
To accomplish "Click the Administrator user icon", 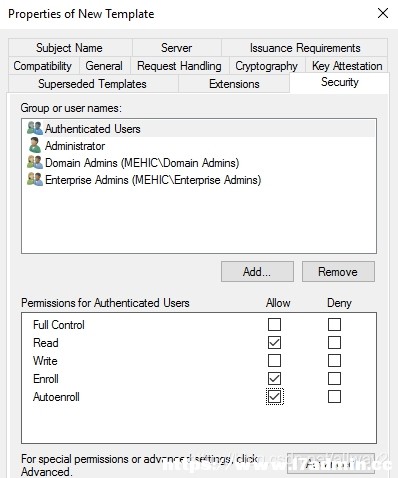I will 35,145.
